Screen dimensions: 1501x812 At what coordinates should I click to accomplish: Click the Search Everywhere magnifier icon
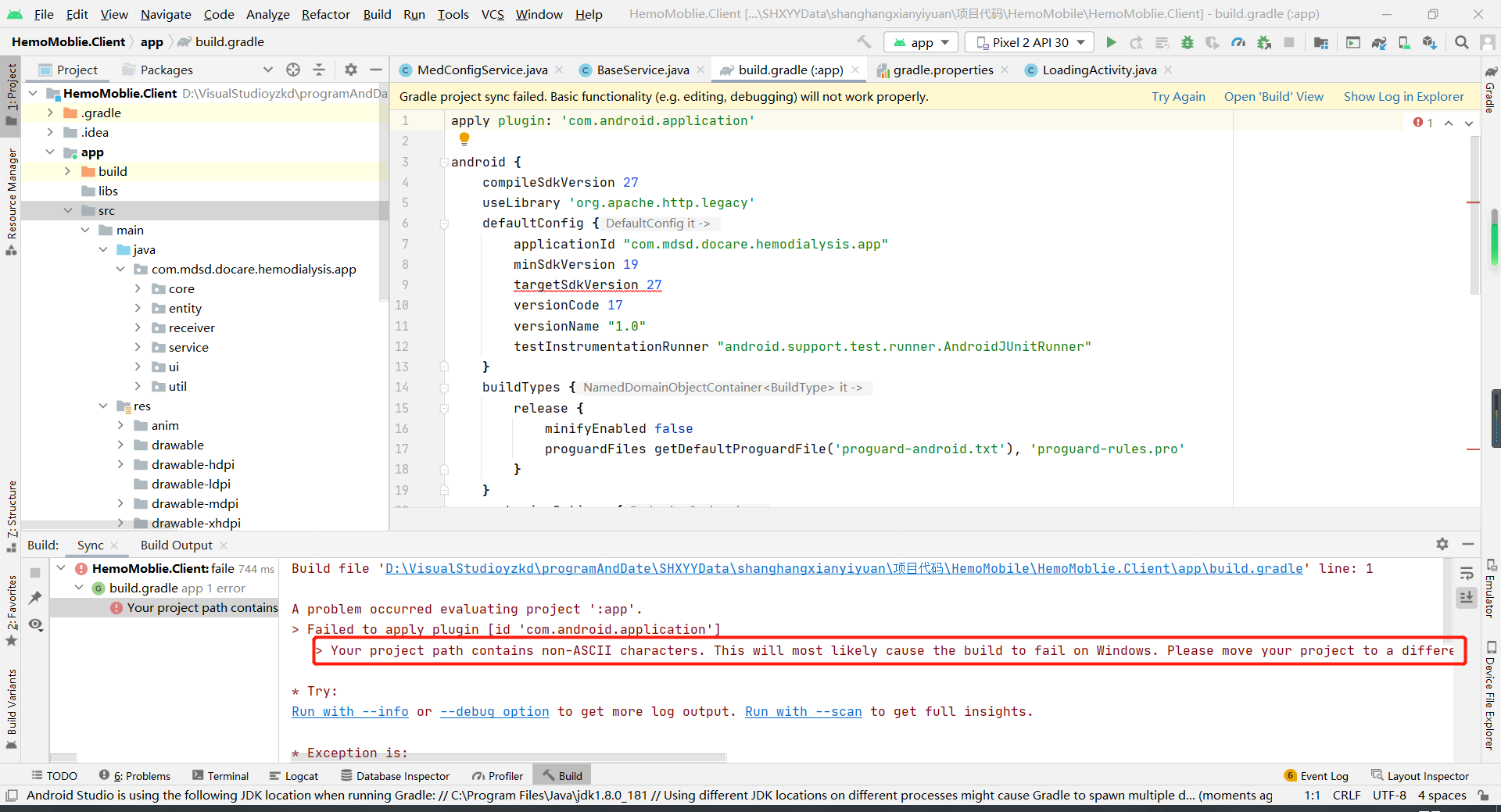(x=1461, y=42)
